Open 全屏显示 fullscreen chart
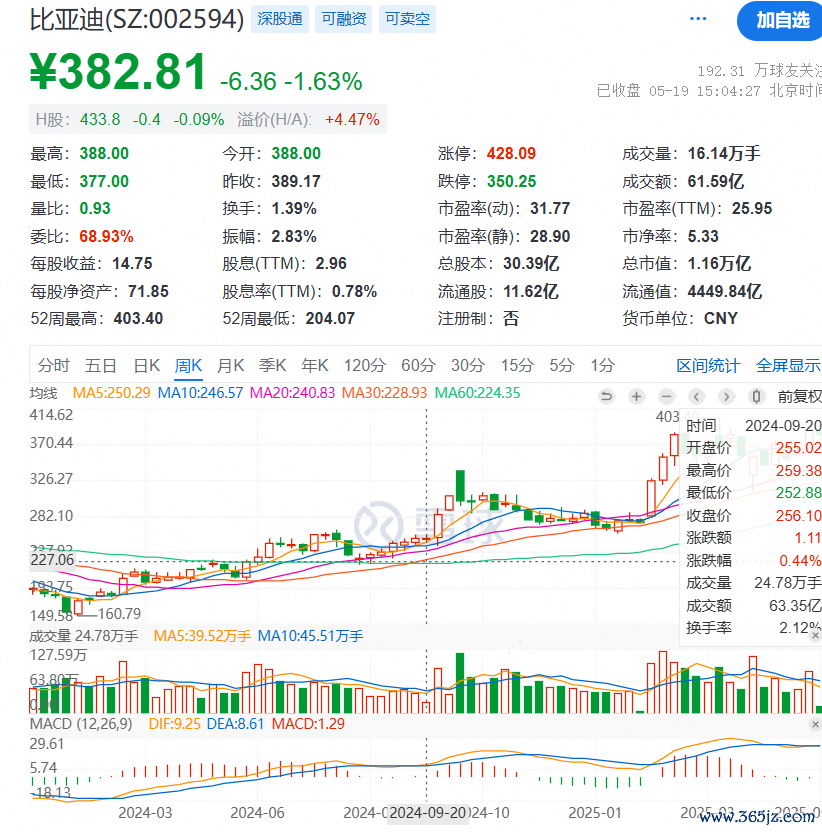This screenshot has width=822, height=832. click(x=789, y=365)
